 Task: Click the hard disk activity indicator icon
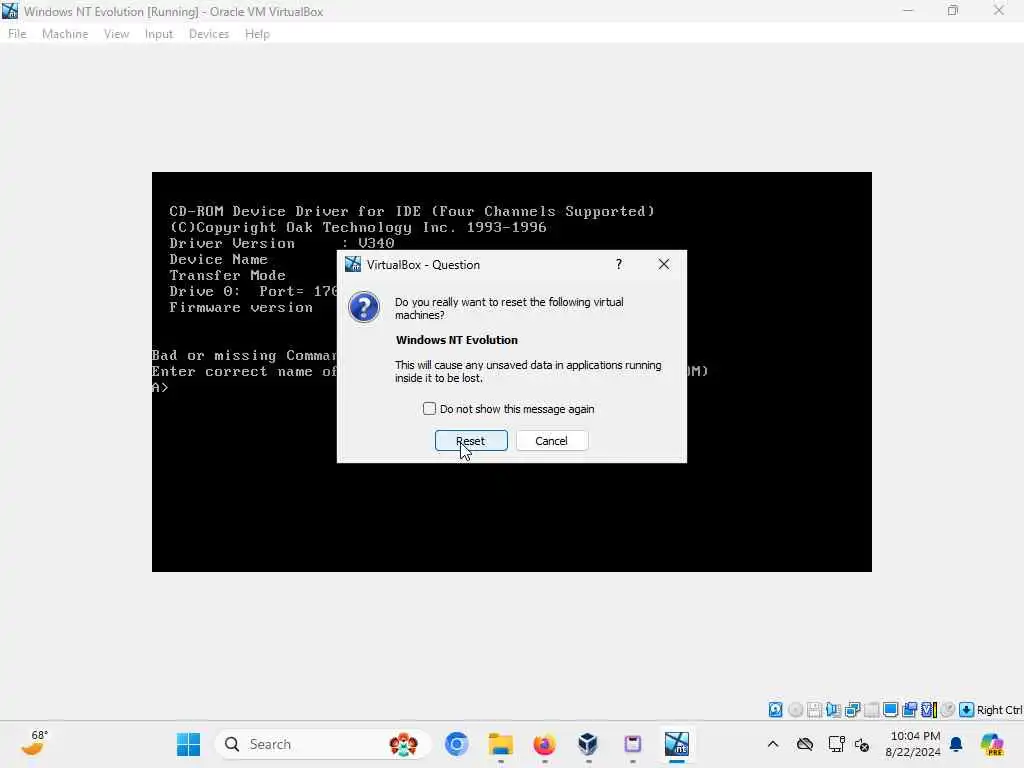coord(775,710)
